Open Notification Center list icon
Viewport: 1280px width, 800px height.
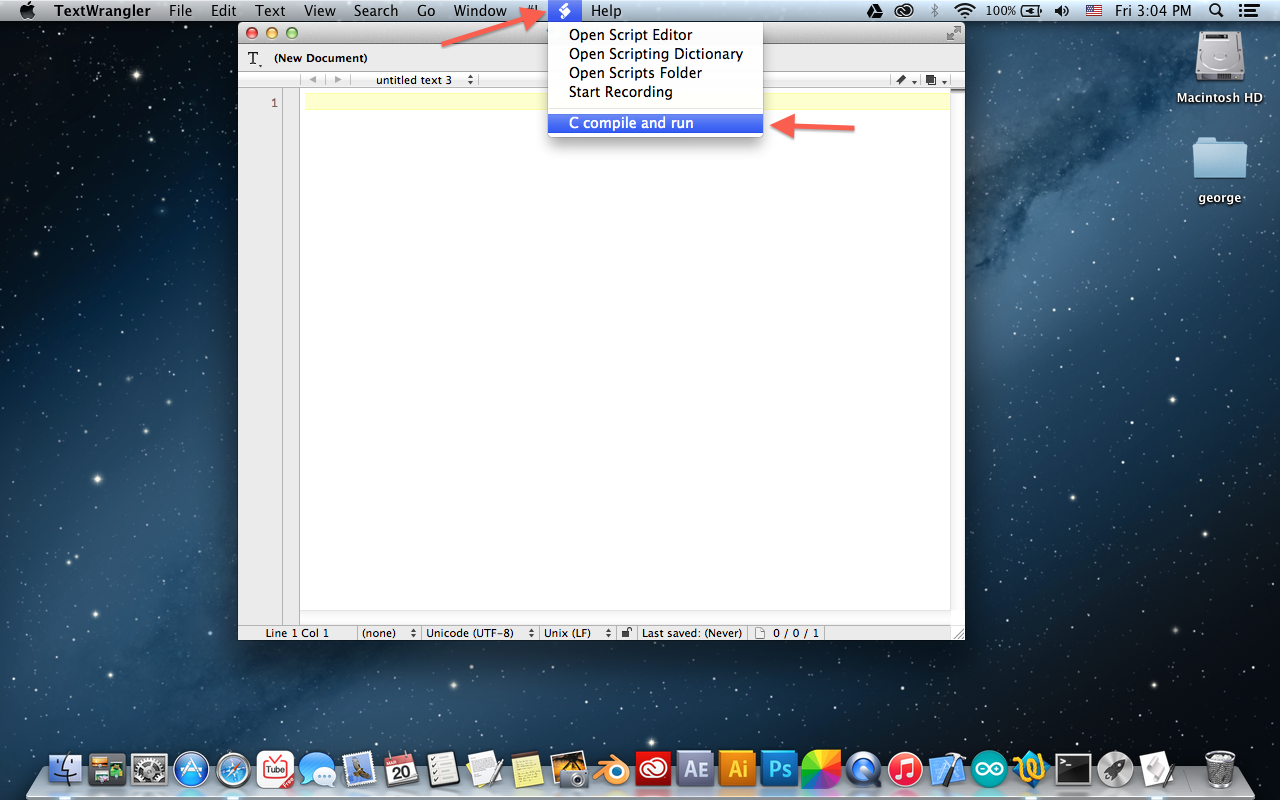coord(1248,11)
